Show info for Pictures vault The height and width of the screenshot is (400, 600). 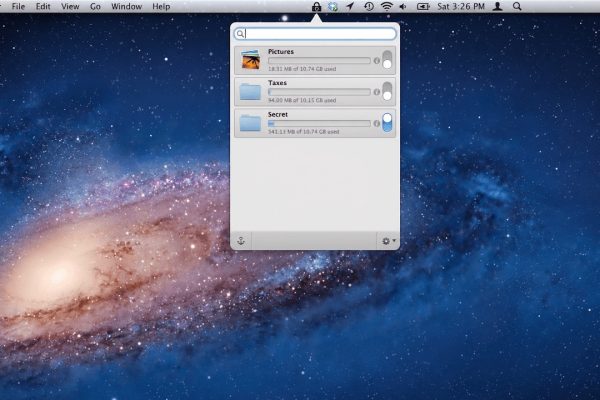(377, 60)
